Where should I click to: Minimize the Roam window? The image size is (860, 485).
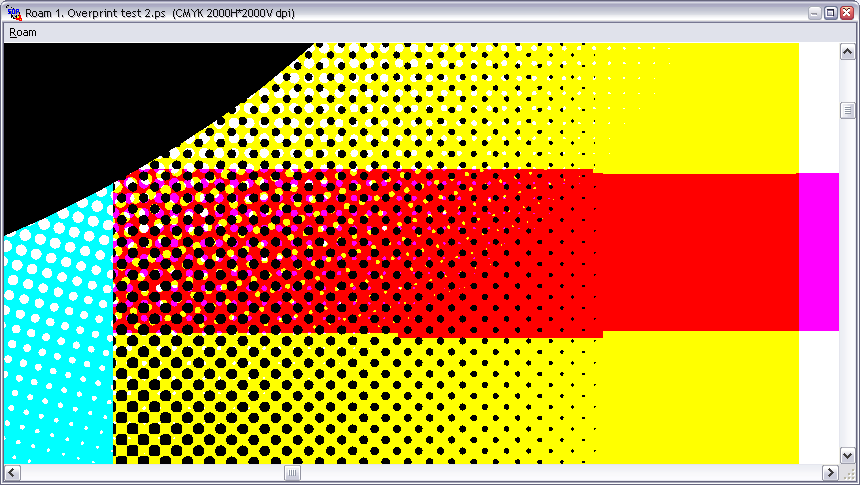815,13
